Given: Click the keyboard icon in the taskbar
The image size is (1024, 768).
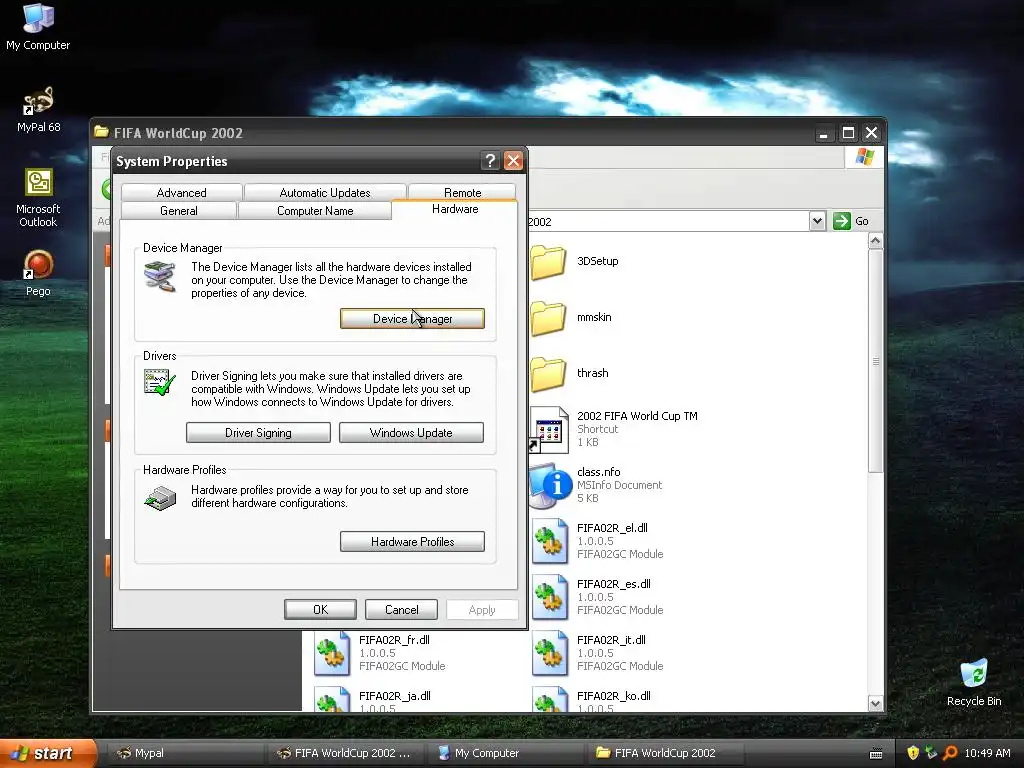Looking at the screenshot, I should pyautogui.click(x=876, y=754).
